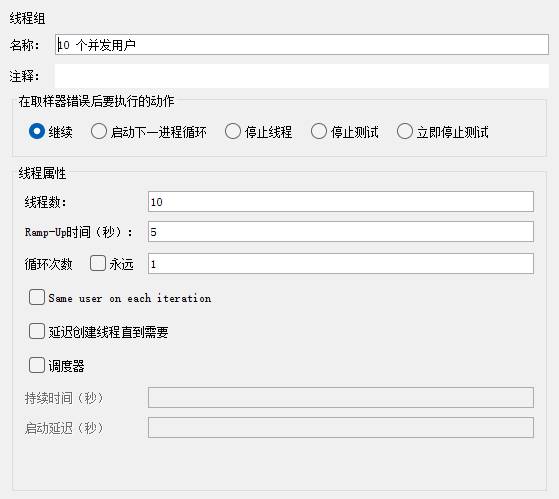Click the 注释 comment input field
559x499 pixels.
[x=302, y=76]
